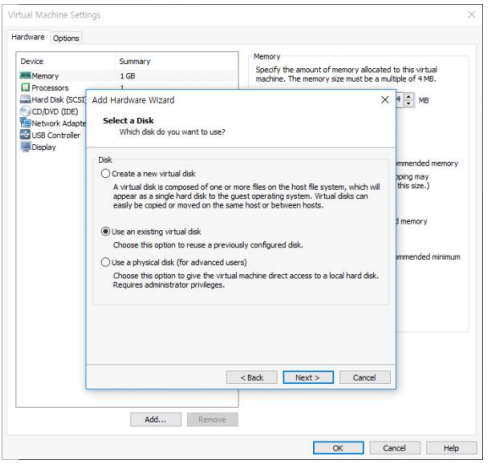
Task: Select Use a physical disk option
Action: click(105, 262)
